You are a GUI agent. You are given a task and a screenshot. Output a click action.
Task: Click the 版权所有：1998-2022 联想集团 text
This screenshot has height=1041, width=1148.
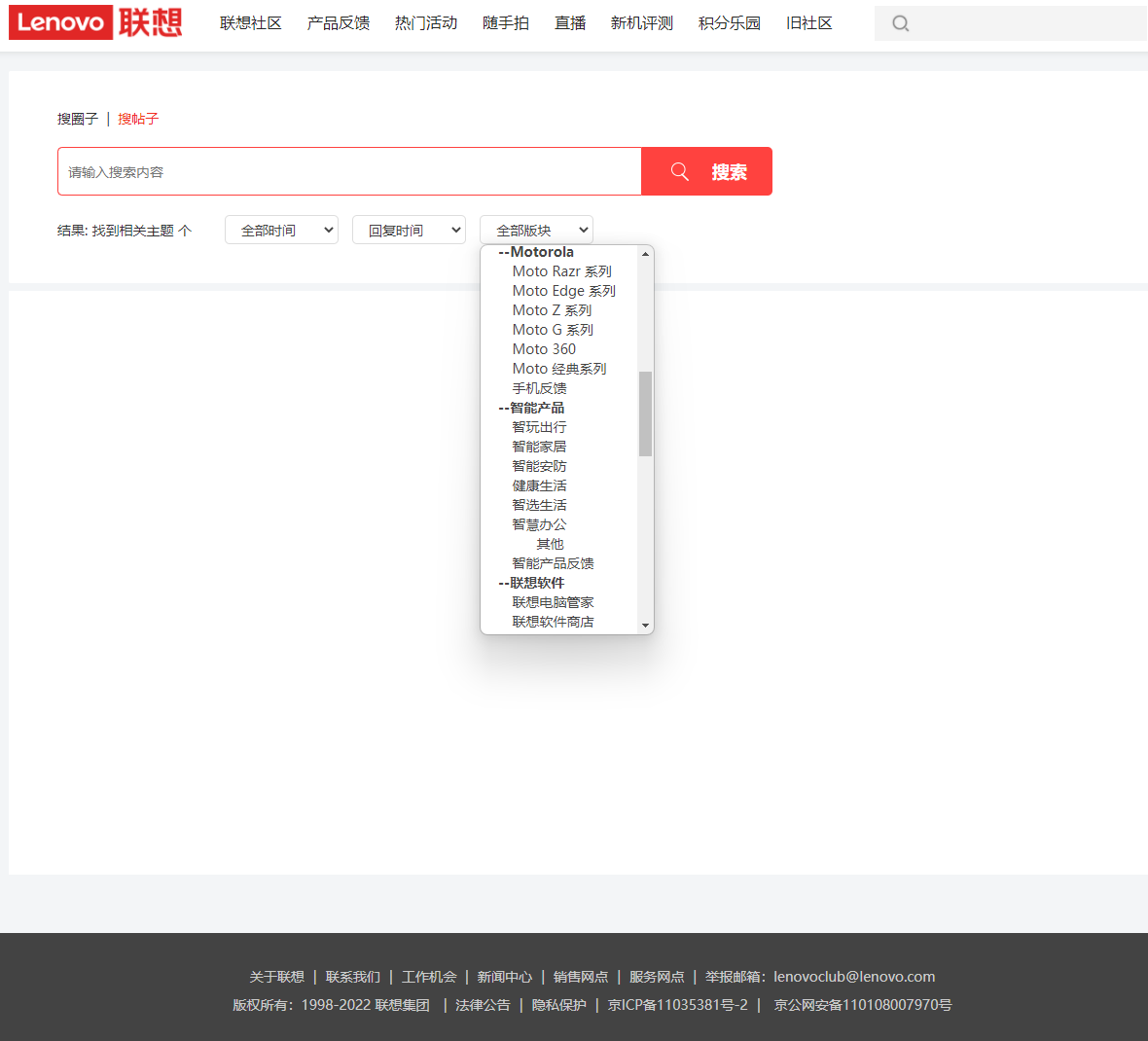click(331, 1005)
